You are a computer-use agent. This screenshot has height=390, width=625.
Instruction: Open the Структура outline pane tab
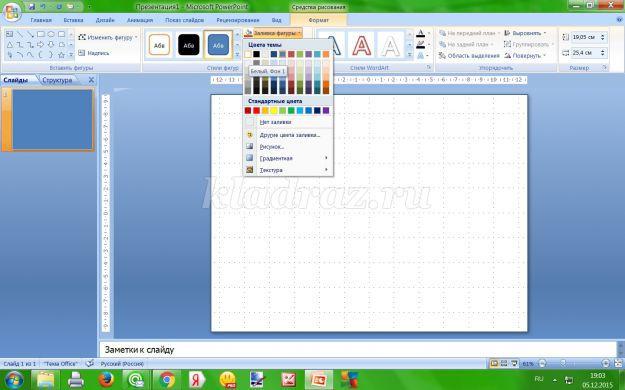[x=57, y=80]
